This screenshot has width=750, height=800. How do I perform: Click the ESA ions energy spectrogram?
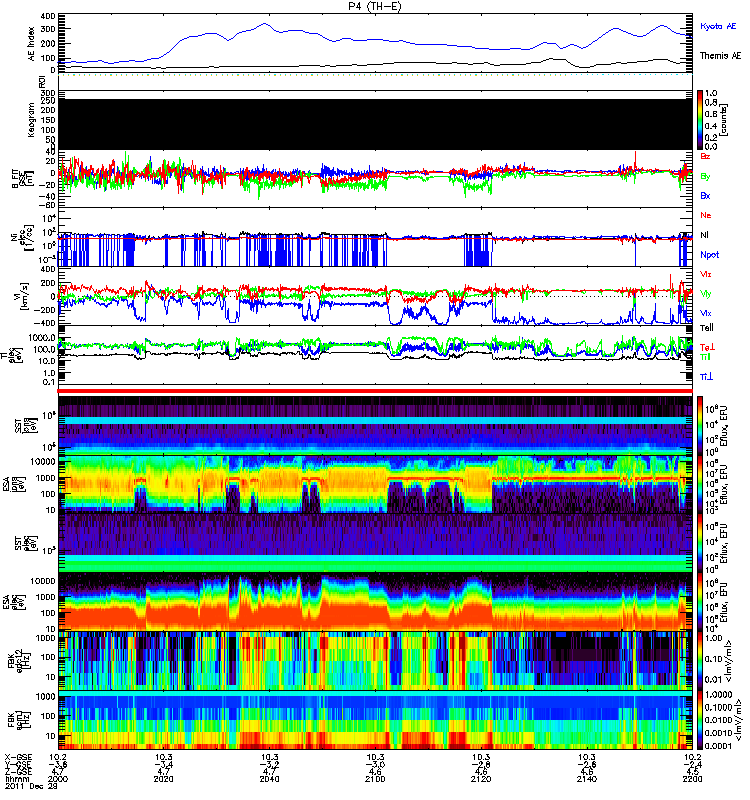coord(375,484)
